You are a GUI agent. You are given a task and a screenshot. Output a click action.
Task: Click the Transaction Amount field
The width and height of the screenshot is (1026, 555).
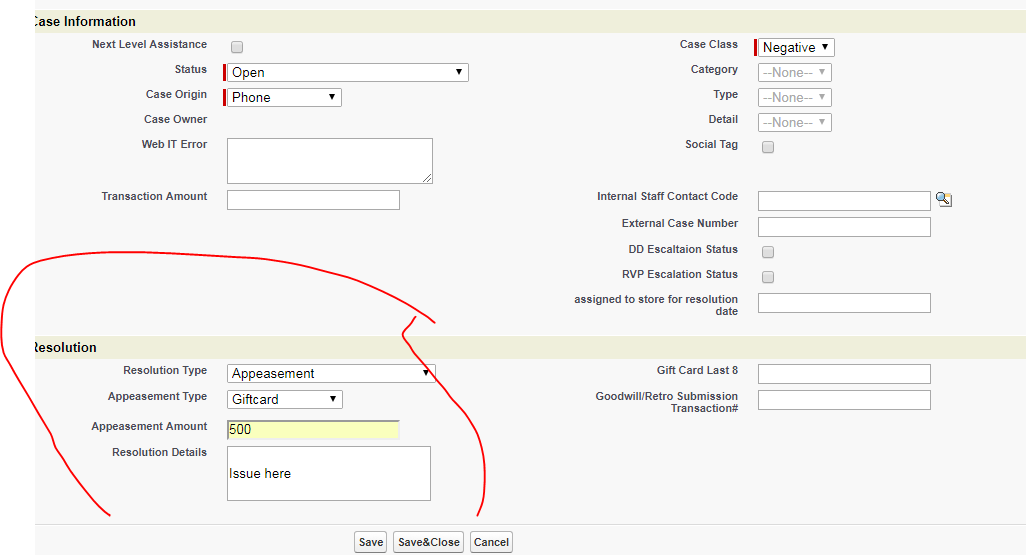[313, 200]
